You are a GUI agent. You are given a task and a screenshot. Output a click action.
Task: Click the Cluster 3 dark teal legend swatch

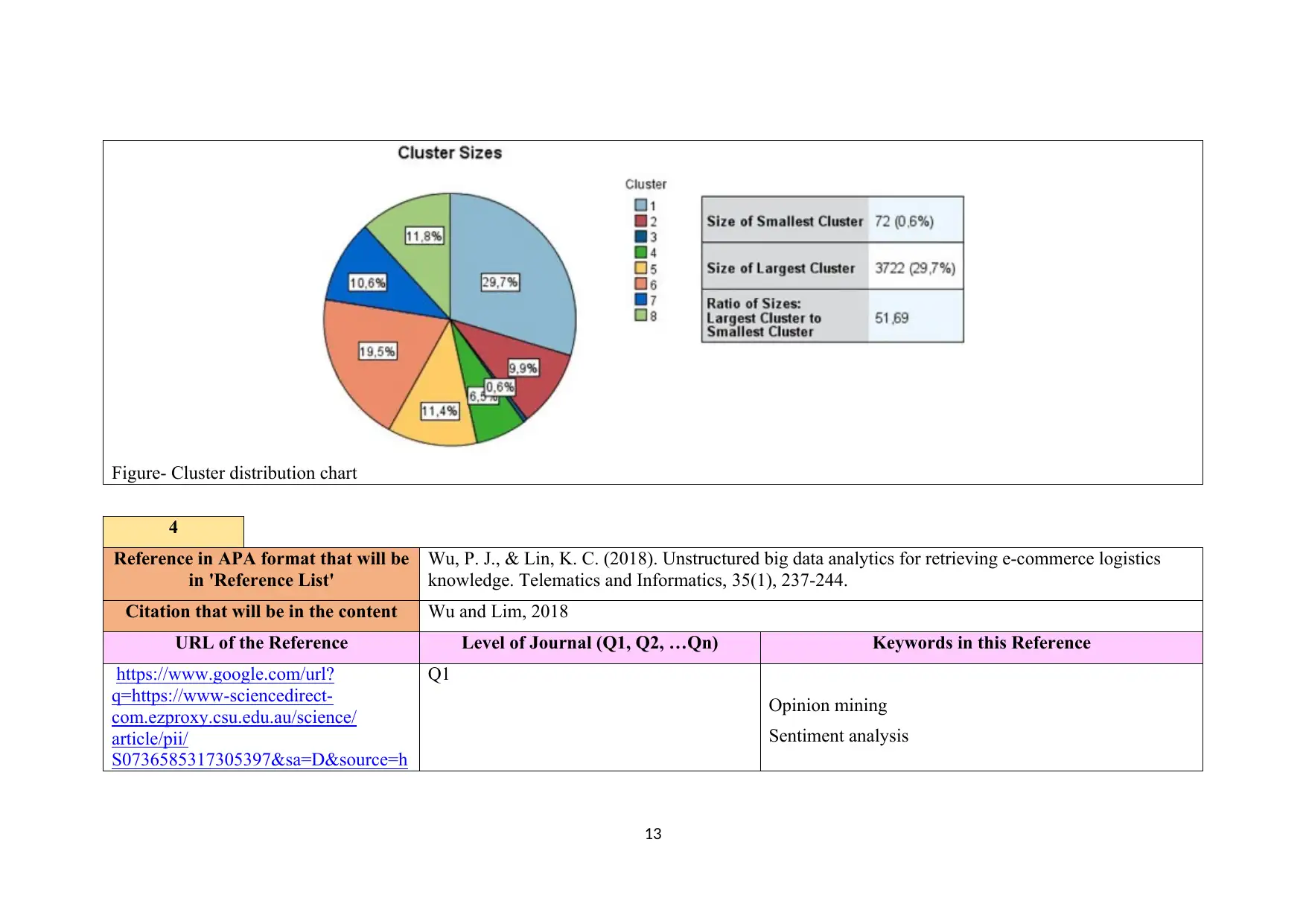pyautogui.click(x=640, y=237)
